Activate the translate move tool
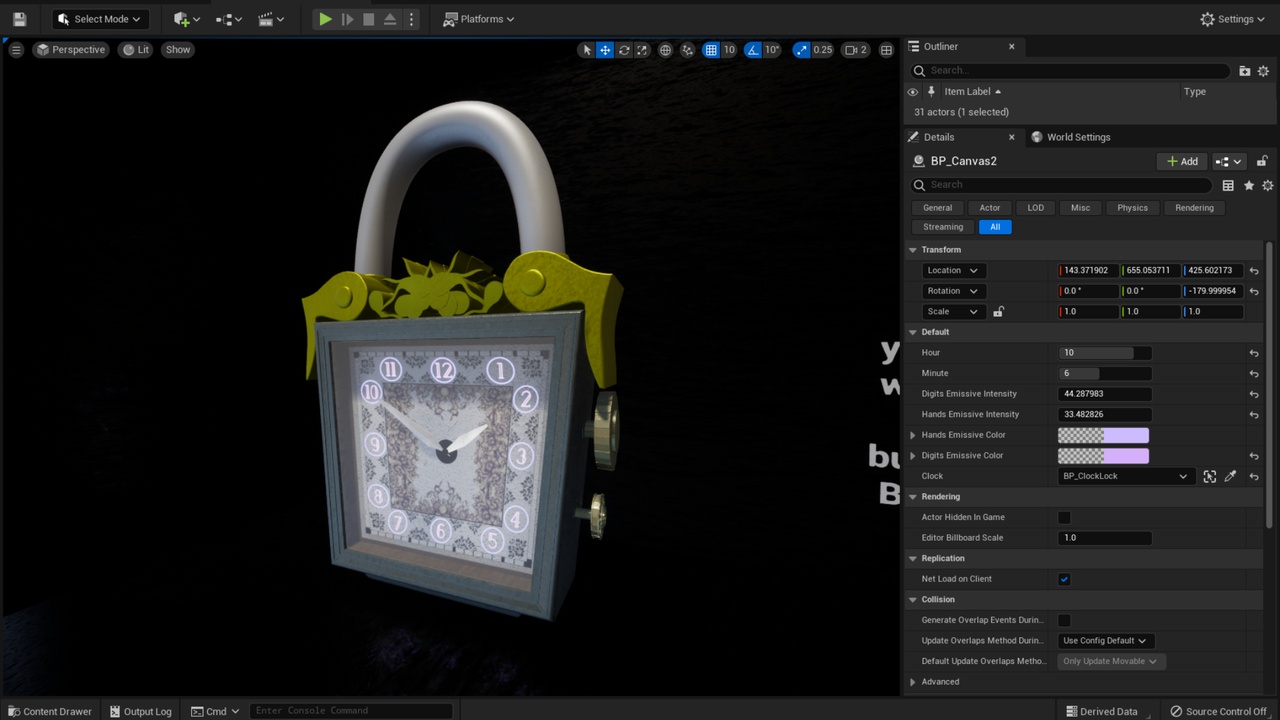 pyautogui.click(x=605, y=50)
